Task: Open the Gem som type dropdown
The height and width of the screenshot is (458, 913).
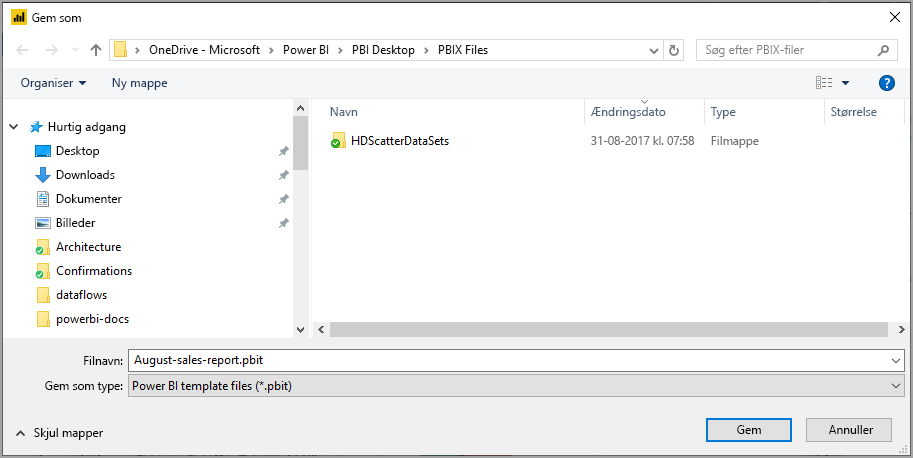Action: [516, 386]
